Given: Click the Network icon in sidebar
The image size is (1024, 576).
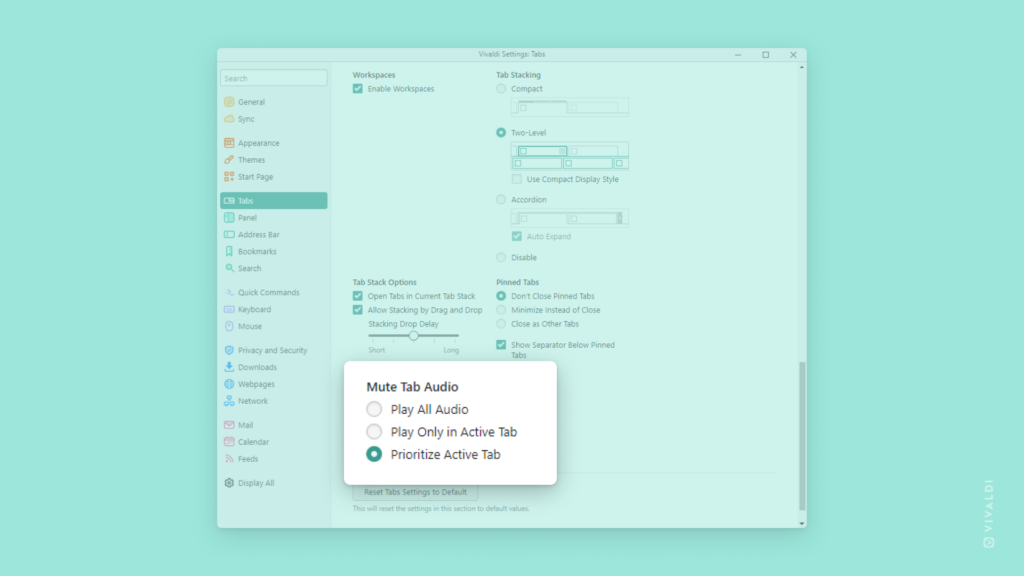Looking at the screenshot, I should (x=229, y=401).
